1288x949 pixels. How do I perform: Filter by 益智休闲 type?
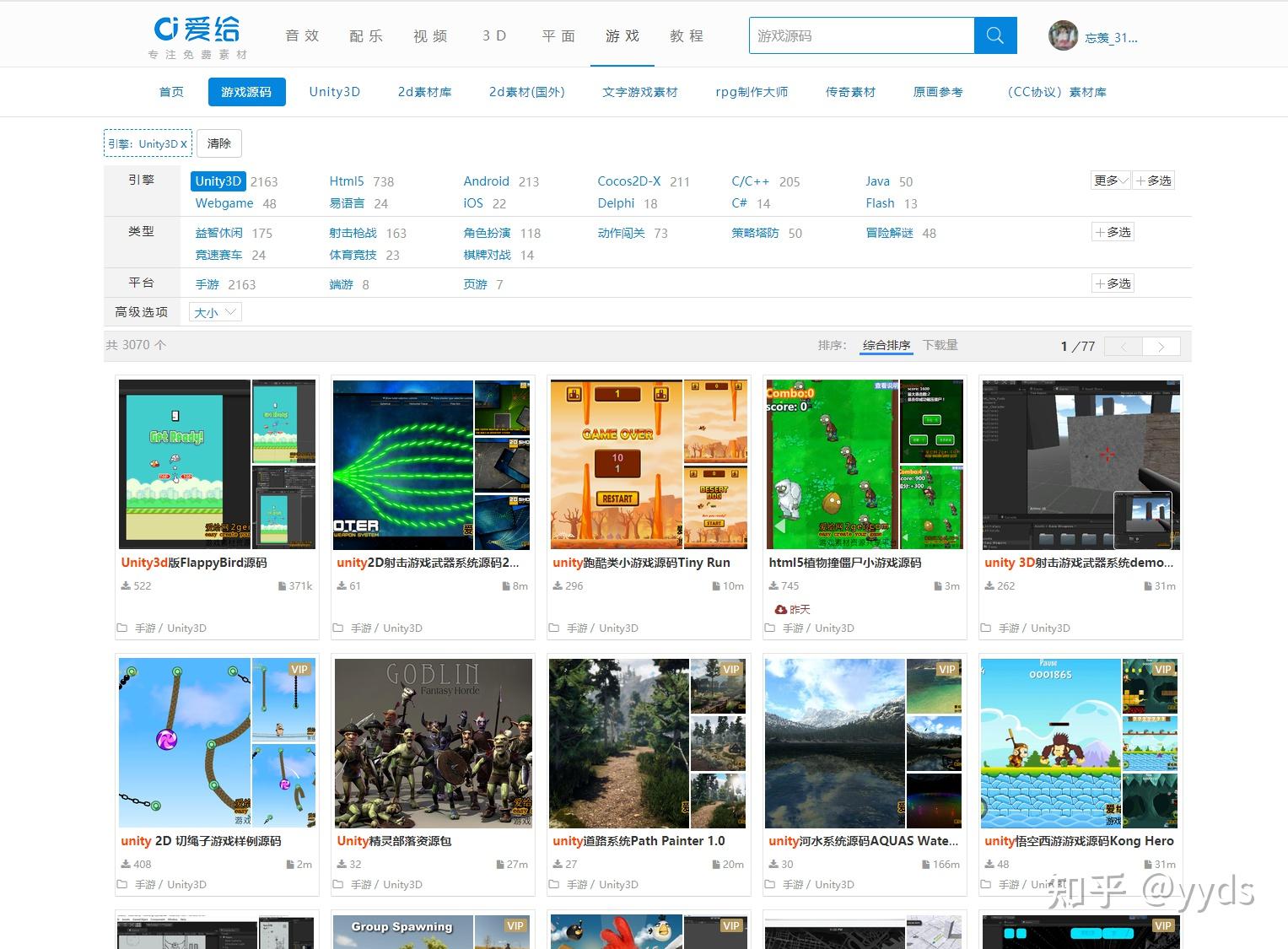[218, 233]
